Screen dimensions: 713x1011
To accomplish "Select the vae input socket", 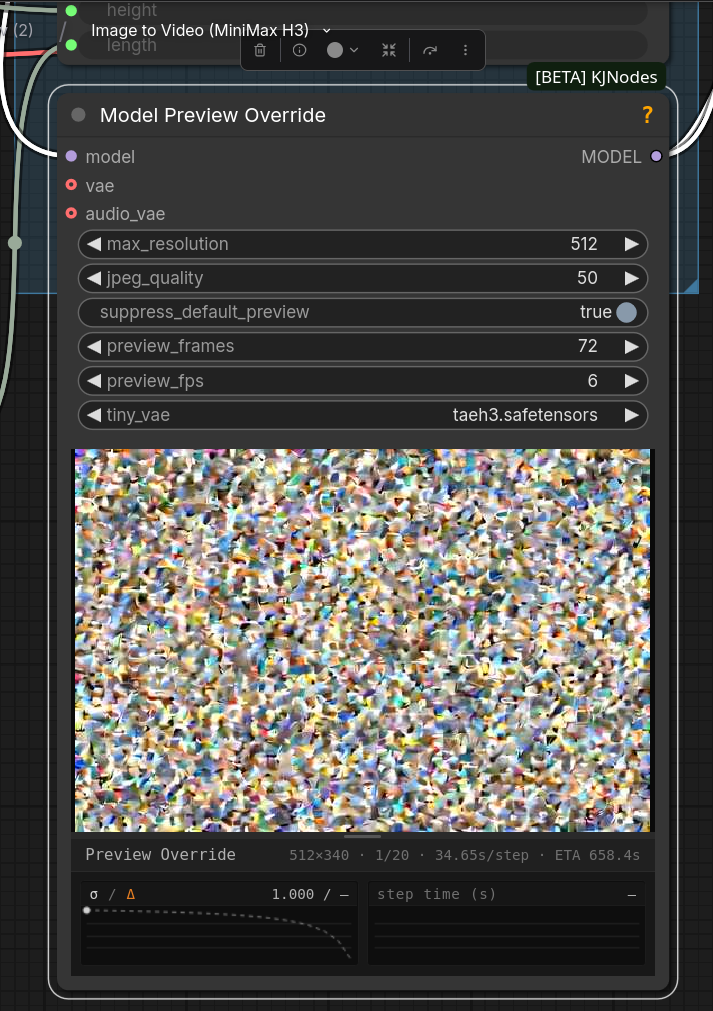I will tap(72, 185).
